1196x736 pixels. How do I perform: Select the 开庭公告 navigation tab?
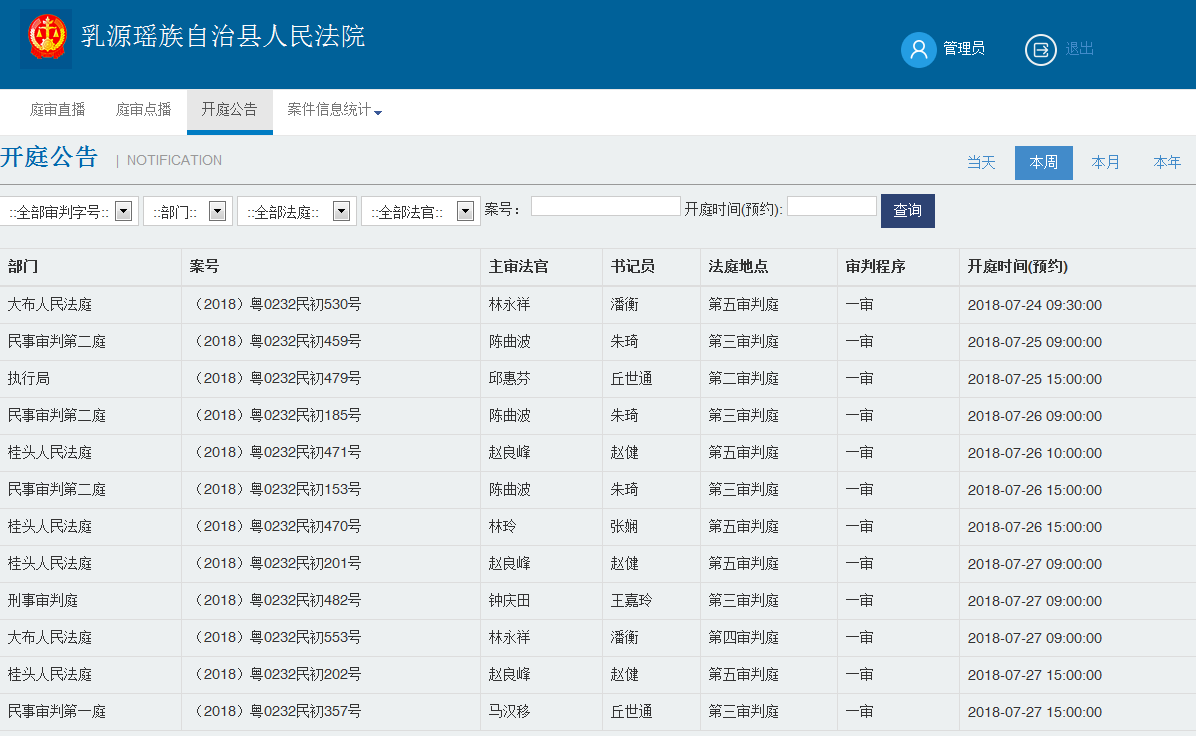click(x=230, y=111)
